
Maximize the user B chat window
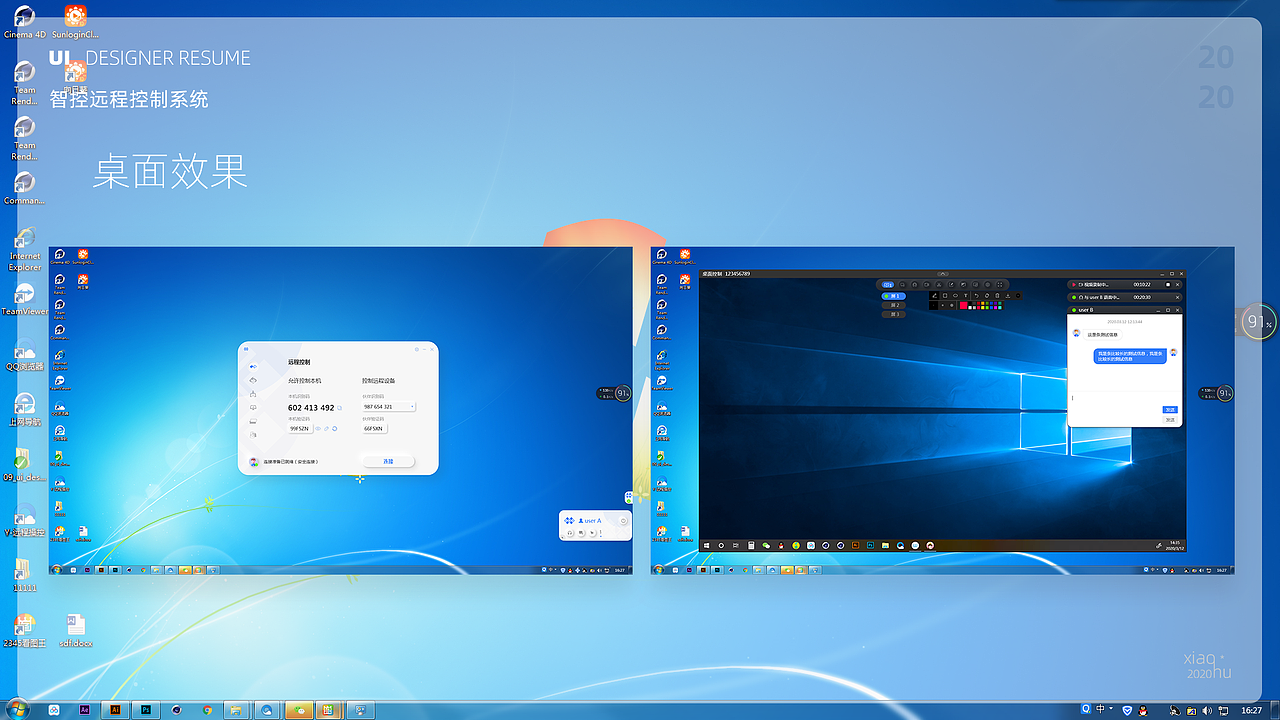(x=1168, y=310)
